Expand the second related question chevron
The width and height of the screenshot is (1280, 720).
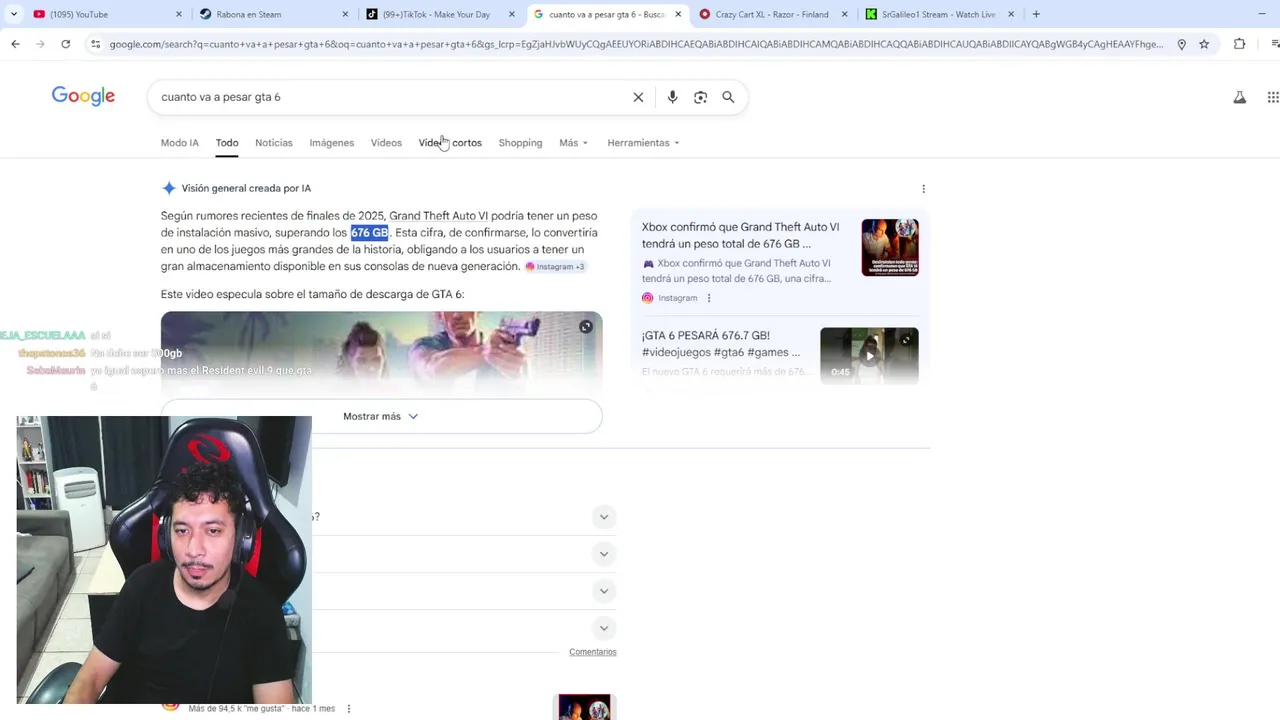pyautogui.click(x=603, y=554)
